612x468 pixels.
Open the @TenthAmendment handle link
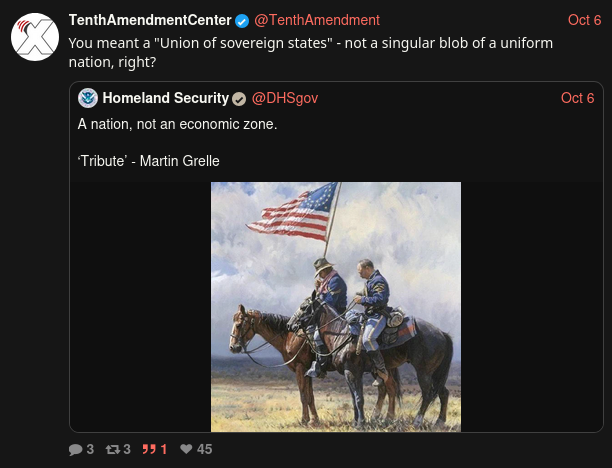pyautogui.click(x=317, y=20)
